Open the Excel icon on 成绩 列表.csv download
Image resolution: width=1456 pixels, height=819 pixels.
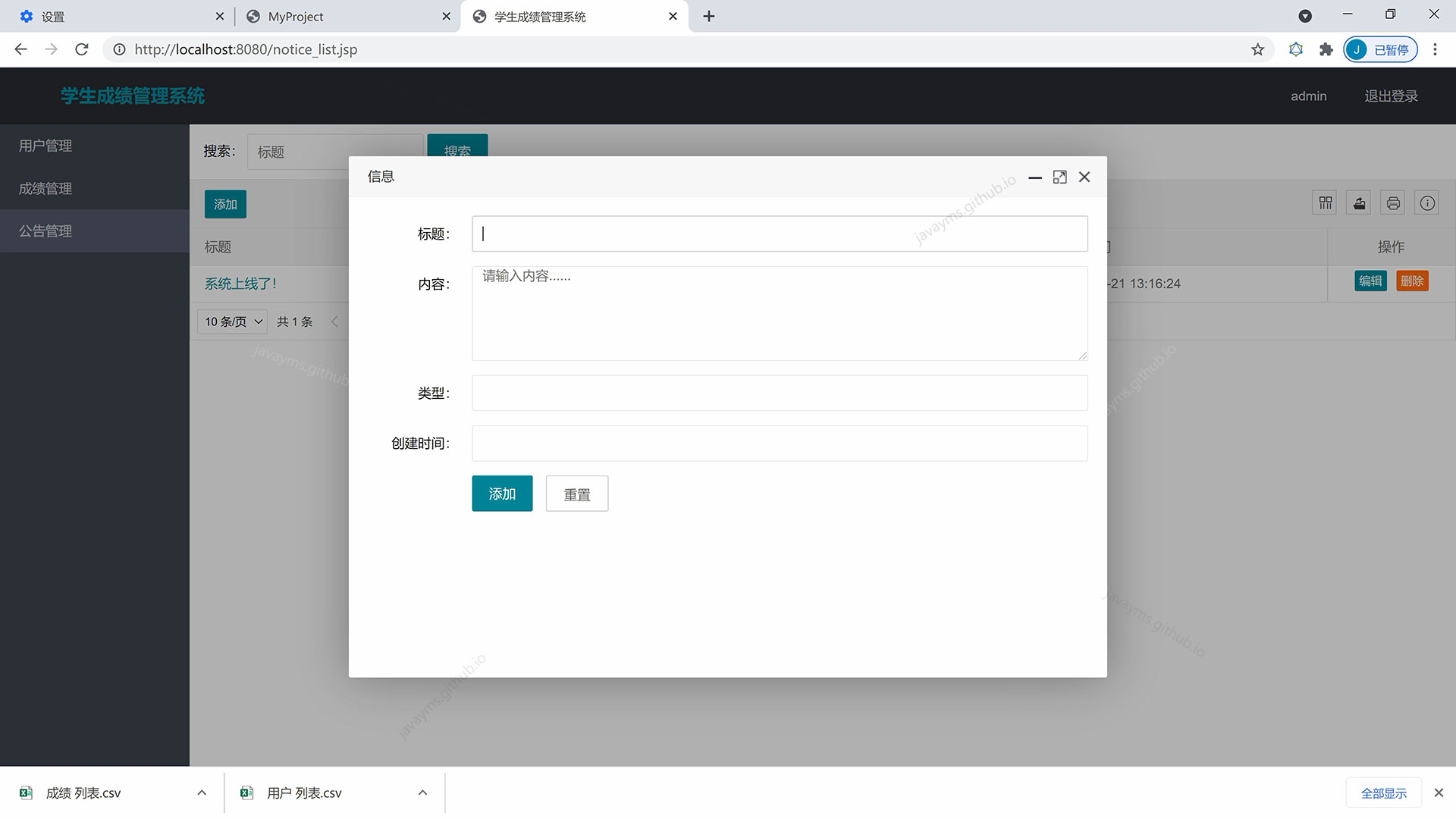pos(25,792)
